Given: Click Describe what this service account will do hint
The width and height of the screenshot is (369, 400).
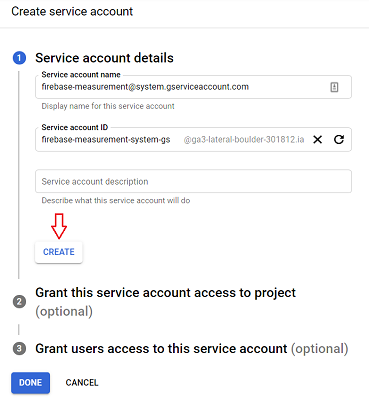Looking at the screenshot, I should pos(116,201).
